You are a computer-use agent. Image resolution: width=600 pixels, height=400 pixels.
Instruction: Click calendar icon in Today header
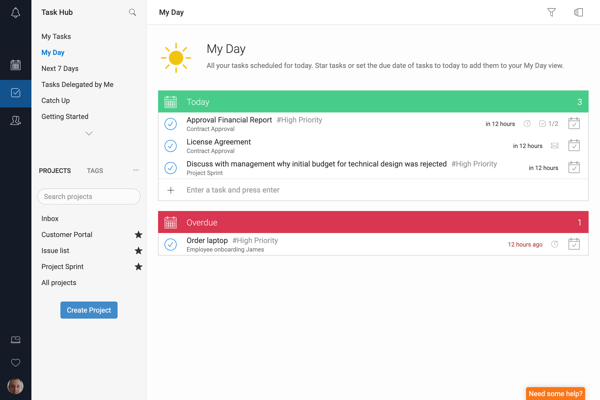(171, 102)
